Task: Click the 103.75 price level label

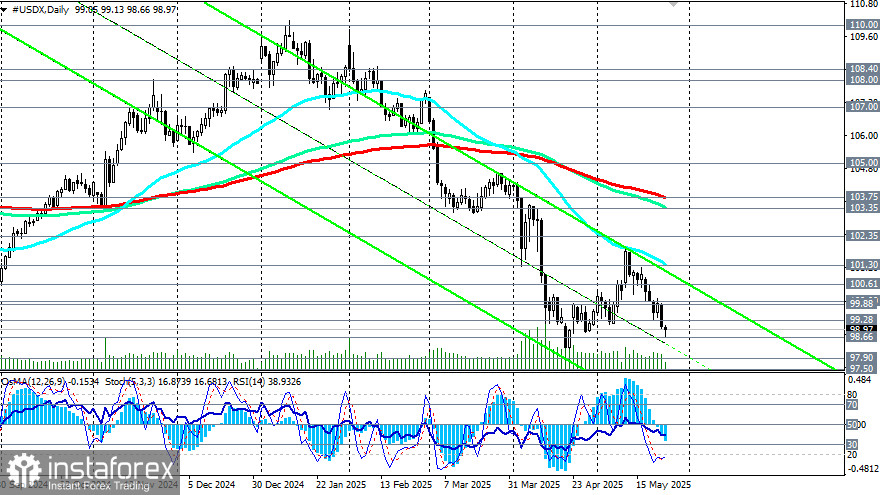Action: coord(863,196)
